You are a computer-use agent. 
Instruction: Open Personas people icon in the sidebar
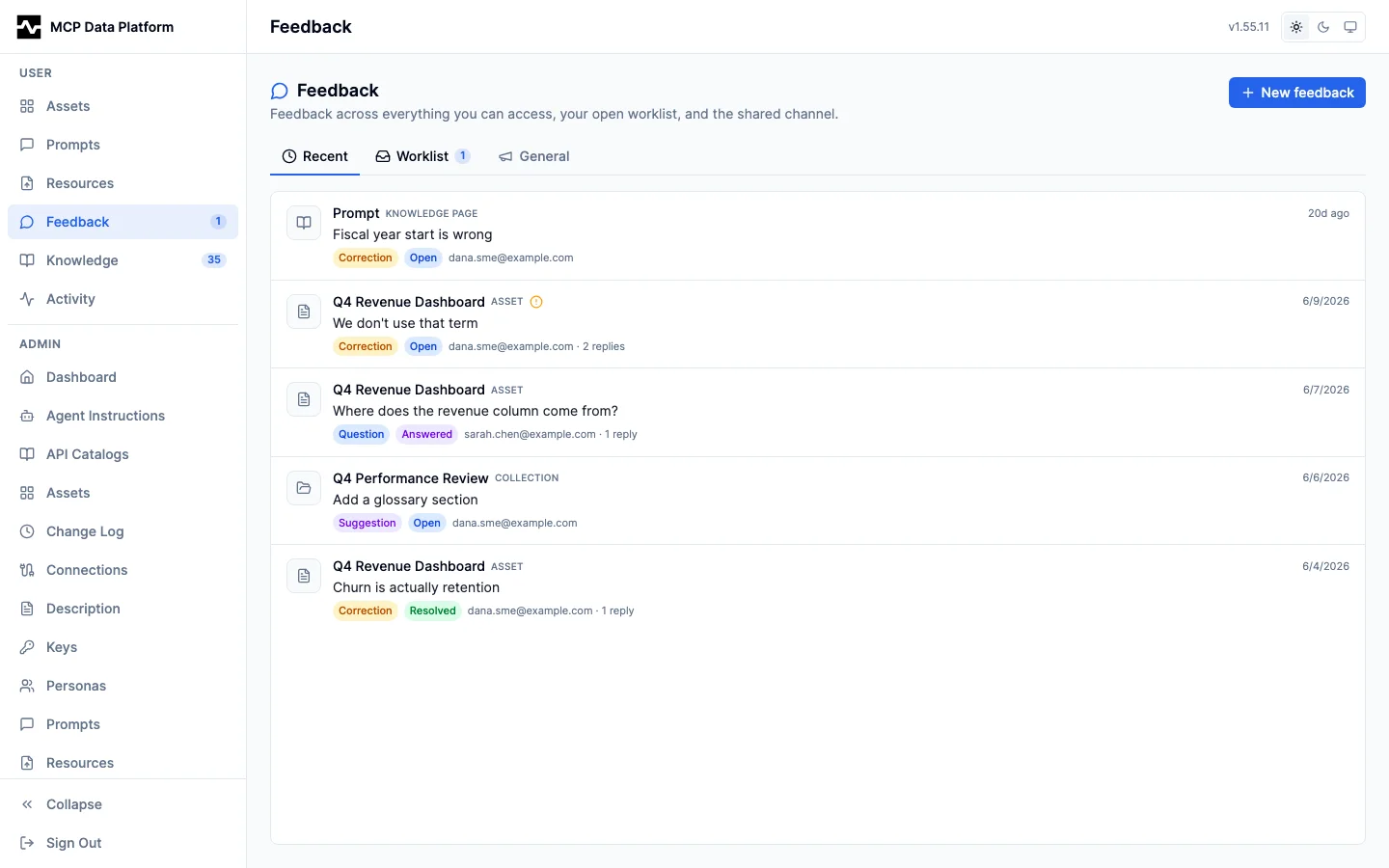pyautogui.click(x=27, y=686)
